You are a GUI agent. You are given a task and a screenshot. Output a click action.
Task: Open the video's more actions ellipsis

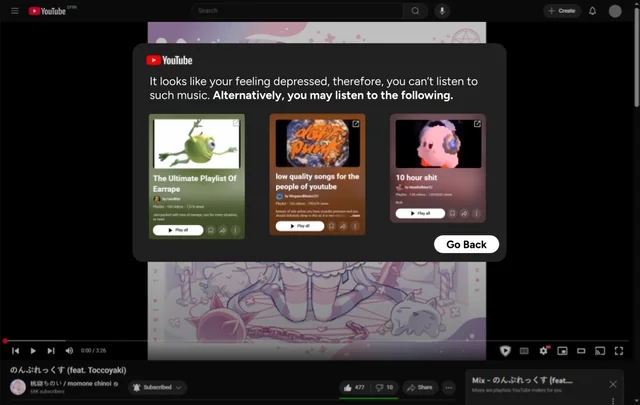pyautogui.click(x=449, y=387)
